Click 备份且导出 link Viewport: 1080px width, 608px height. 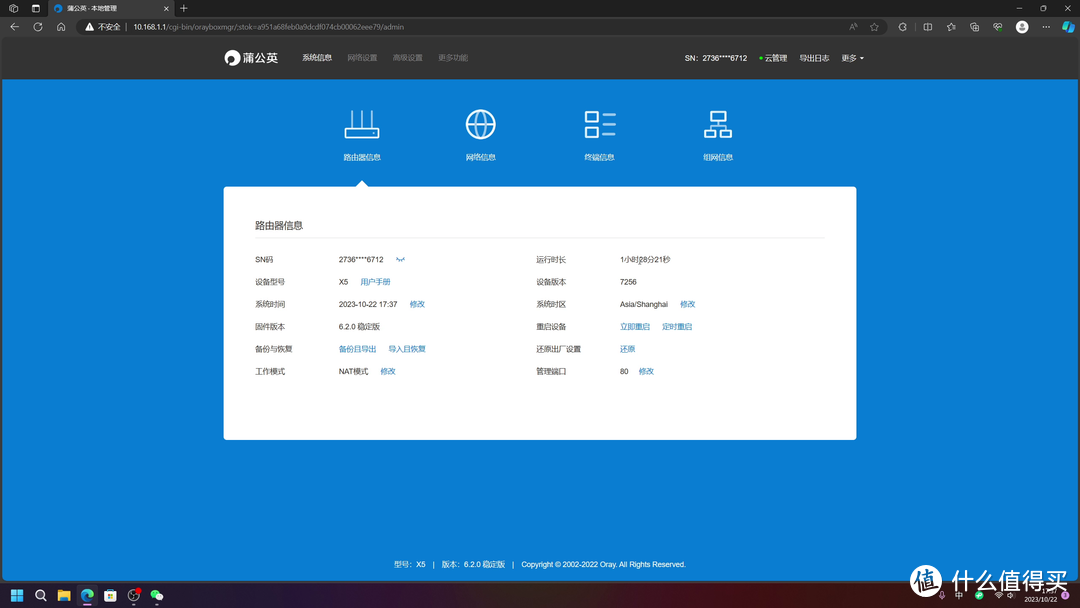(357, 349)
